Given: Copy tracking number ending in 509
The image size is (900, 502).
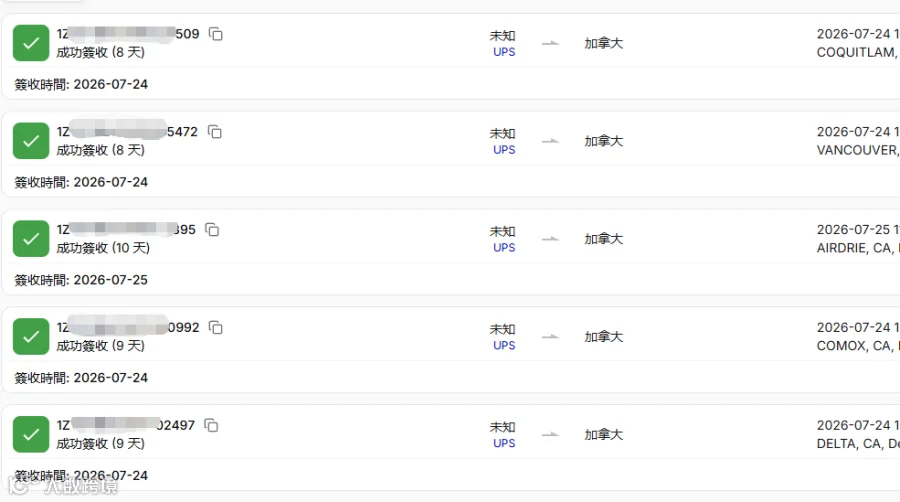Looking at the screenshot, I should [216, 34].
